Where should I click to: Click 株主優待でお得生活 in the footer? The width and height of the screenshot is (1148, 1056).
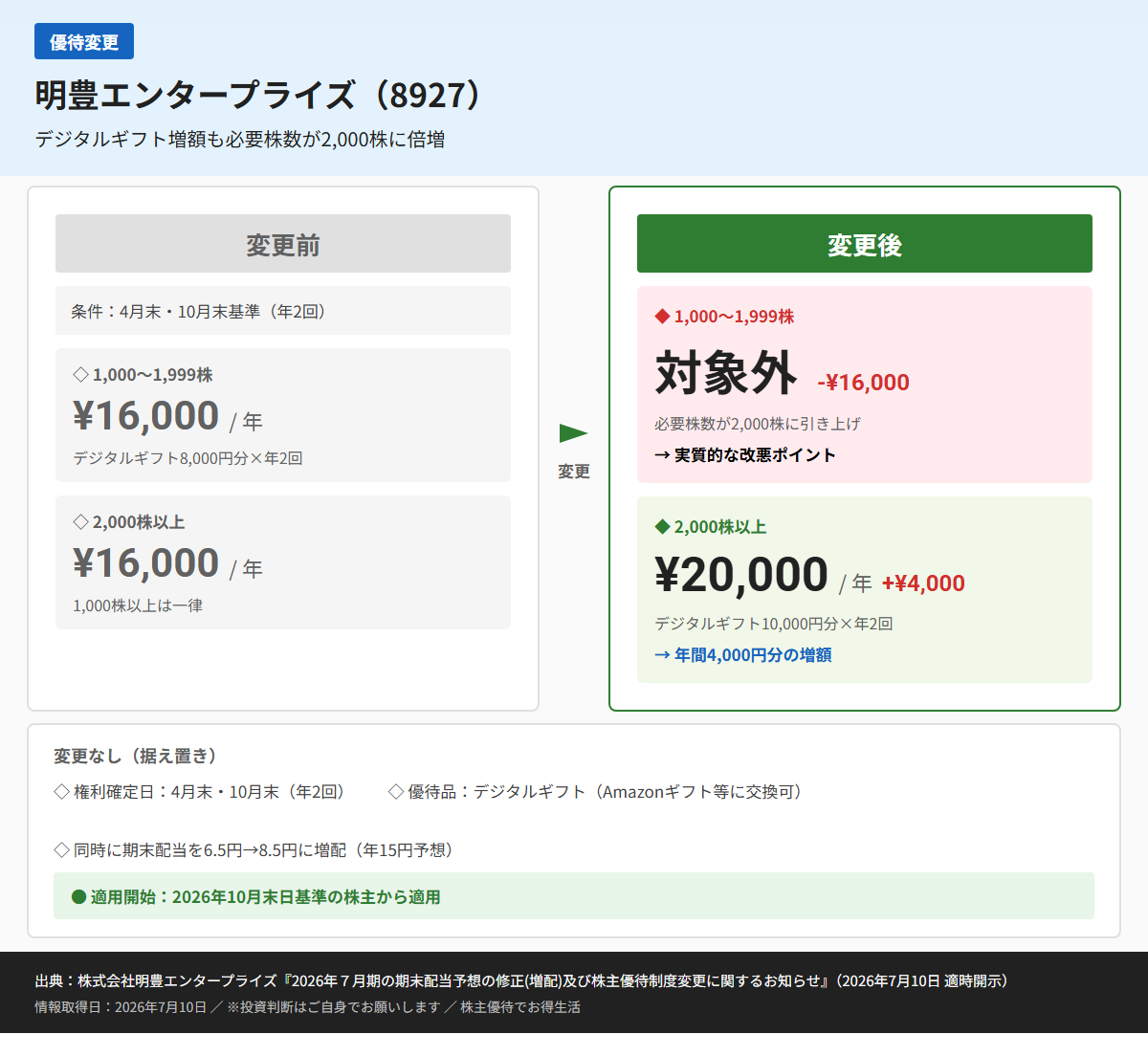coord(520,1007)
